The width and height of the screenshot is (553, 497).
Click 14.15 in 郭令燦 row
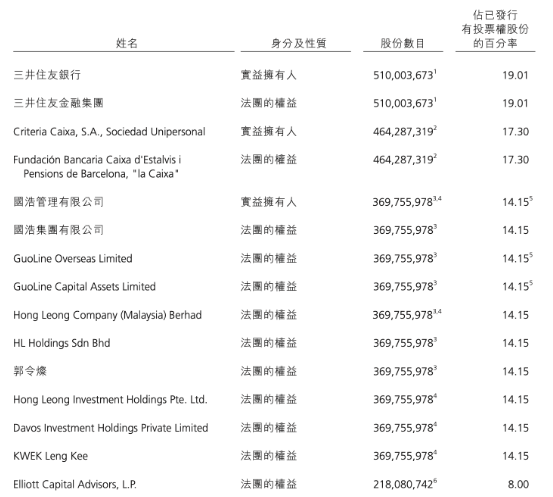coord(516,371)
